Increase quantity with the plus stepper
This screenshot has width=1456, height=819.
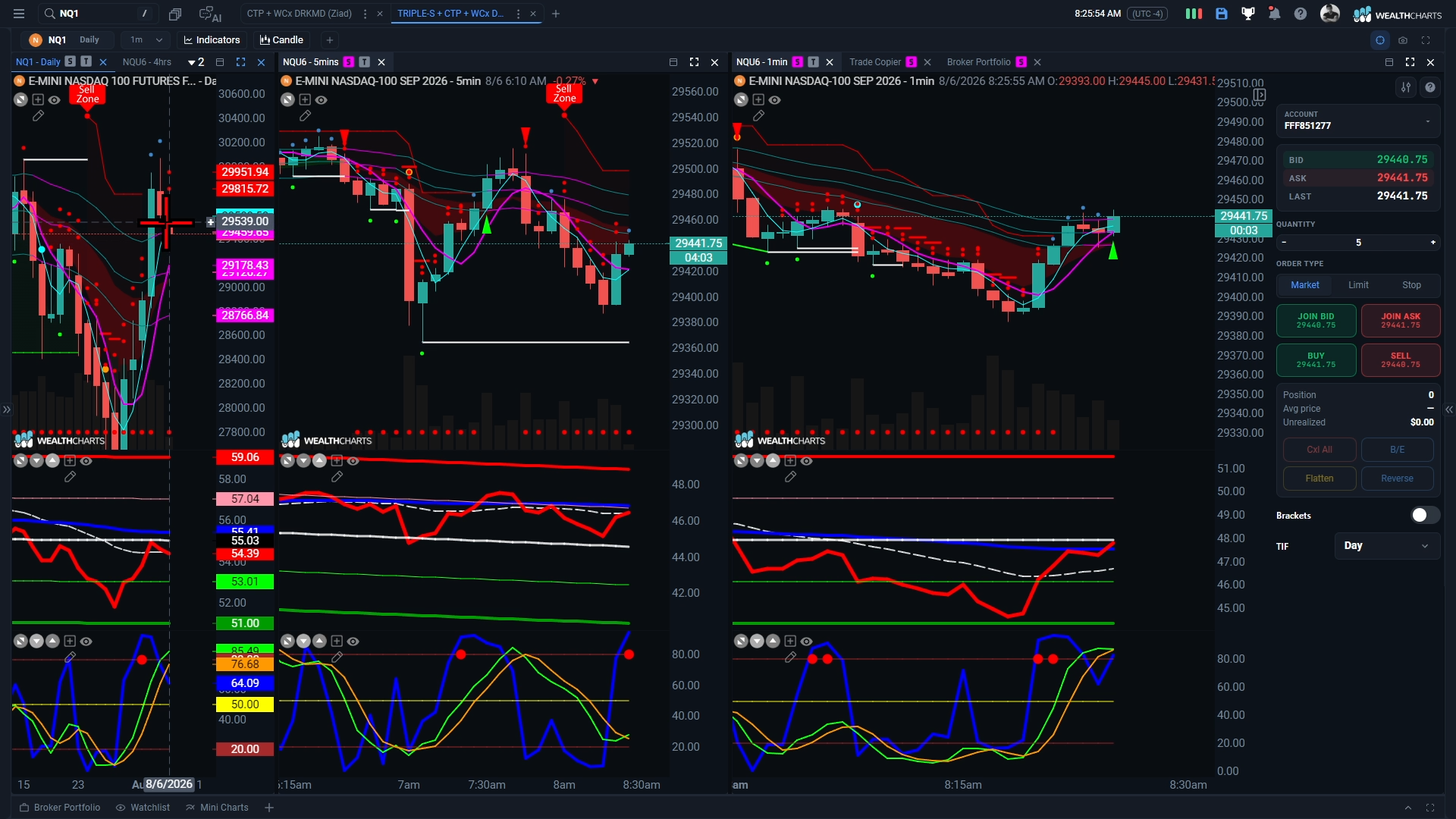pyautogui.click(x=1432, y=243)
